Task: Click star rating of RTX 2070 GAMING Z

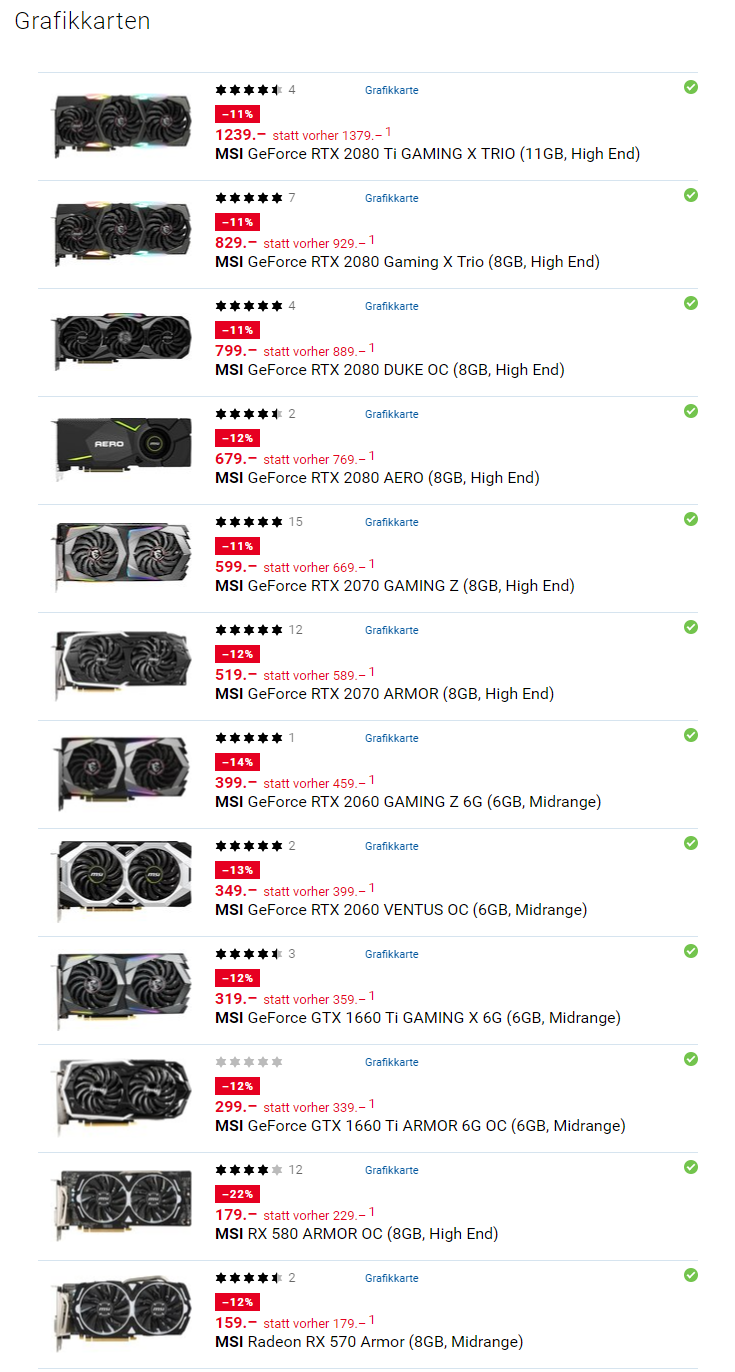Action: click(x=249, y=522)
